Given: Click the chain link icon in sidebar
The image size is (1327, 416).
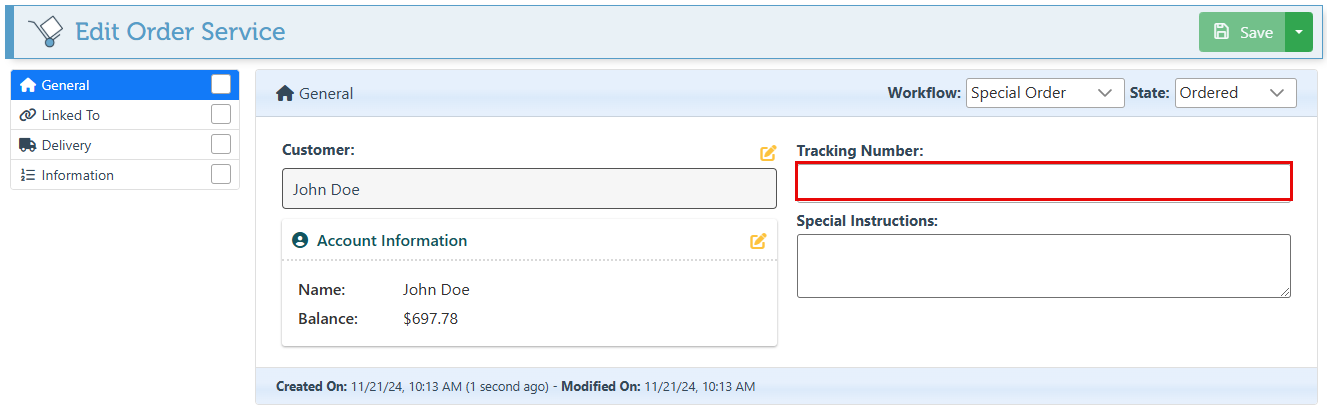Looking at the screenshot, I should click(x=28, y=115).
